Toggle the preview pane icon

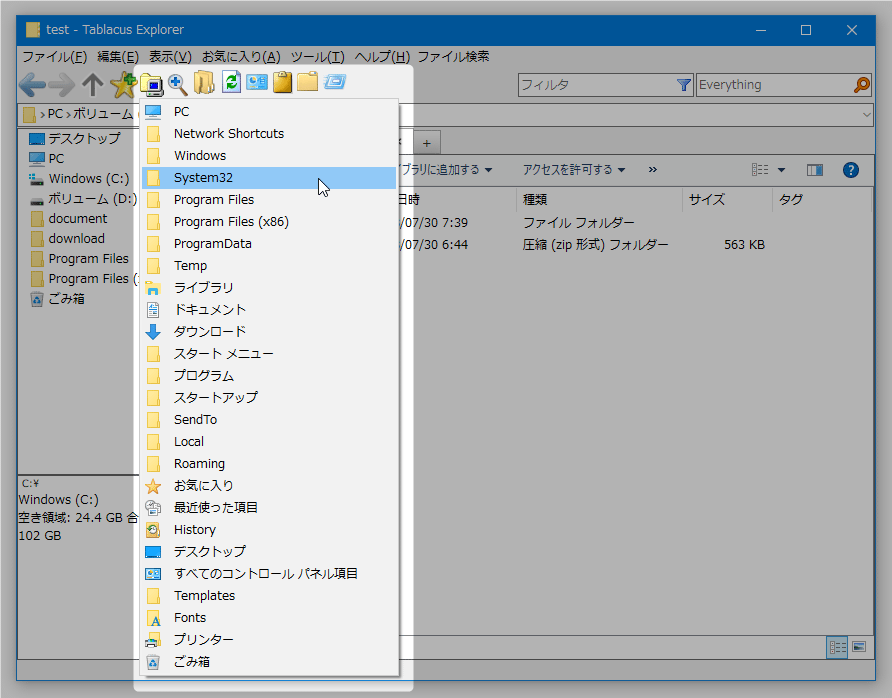point(815,170)
